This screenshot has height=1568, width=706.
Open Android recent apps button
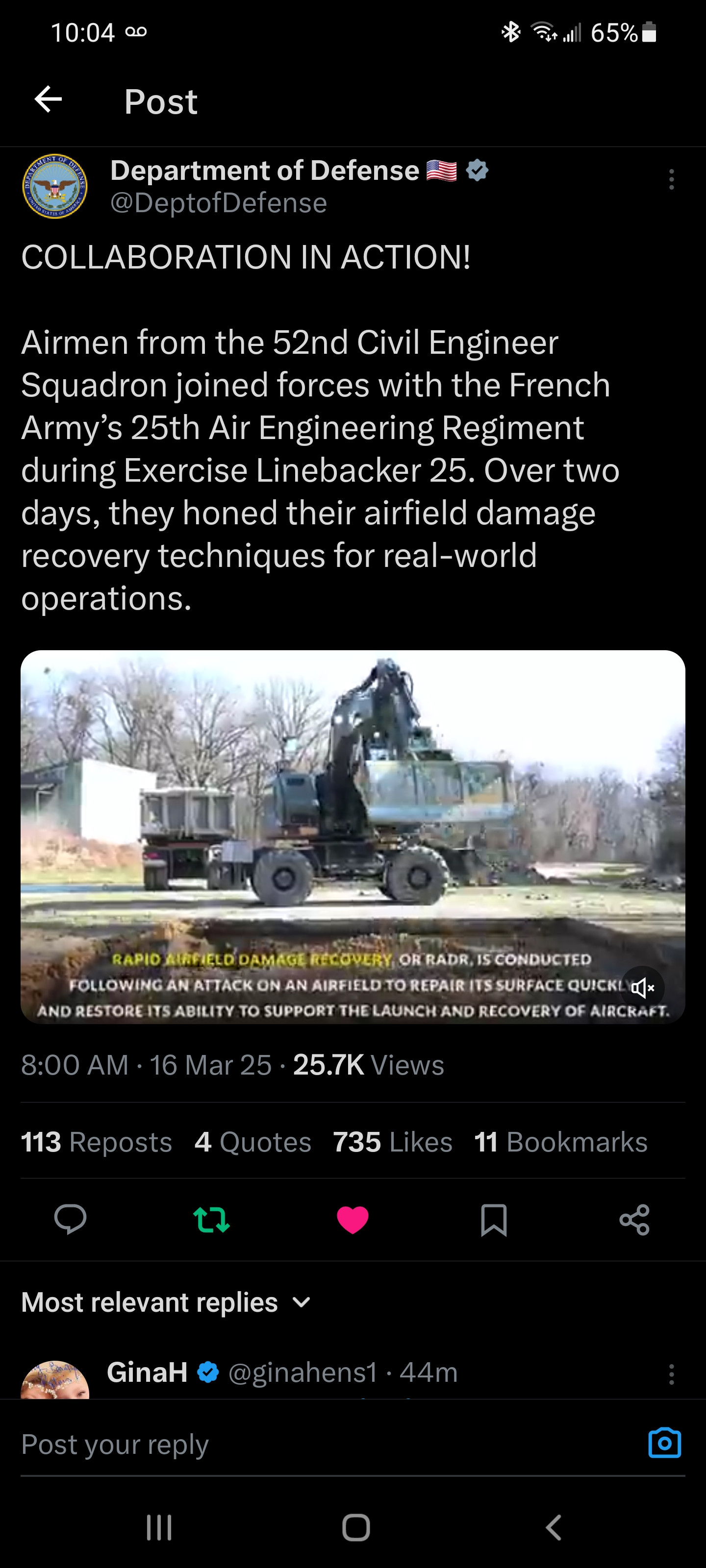159,1527
